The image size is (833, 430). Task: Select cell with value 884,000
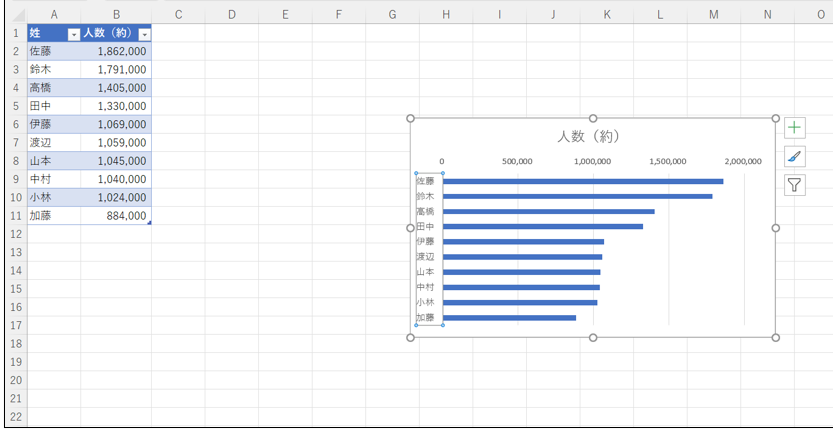point(116,215)
